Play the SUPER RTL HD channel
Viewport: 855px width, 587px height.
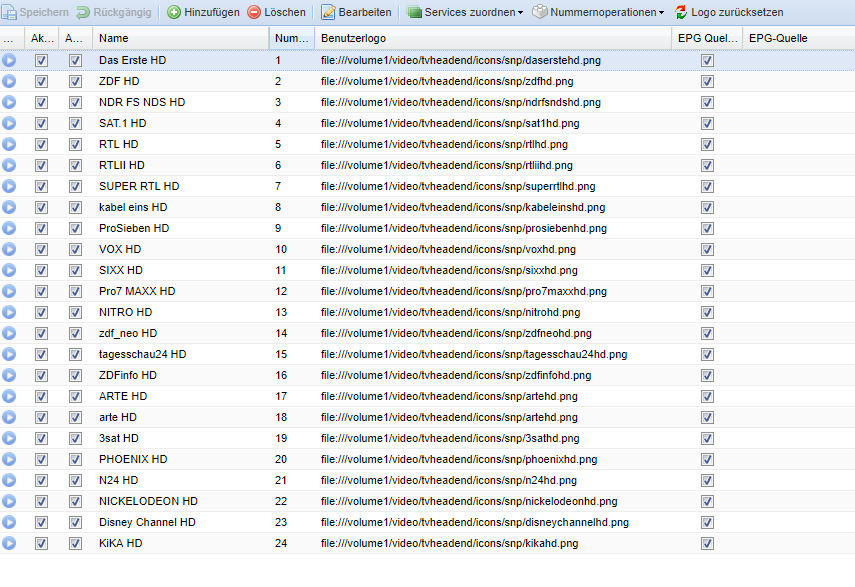(9, 186)
